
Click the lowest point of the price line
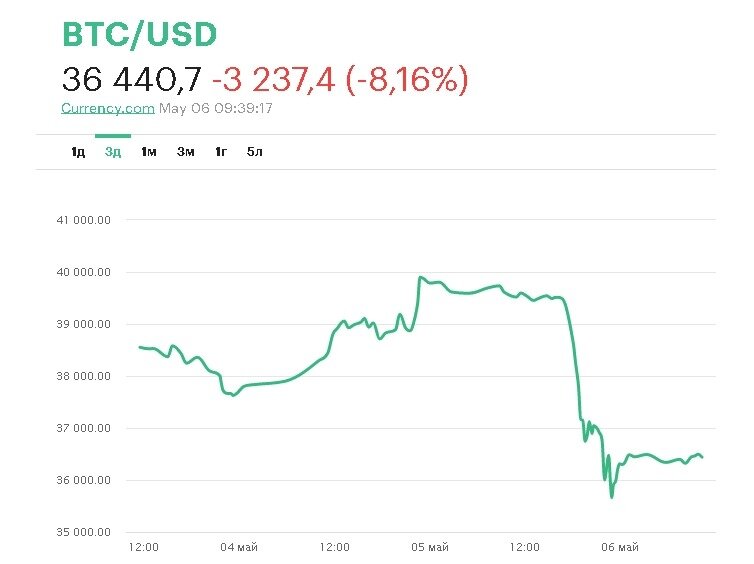pyautogui.click(x=611, y=497)
